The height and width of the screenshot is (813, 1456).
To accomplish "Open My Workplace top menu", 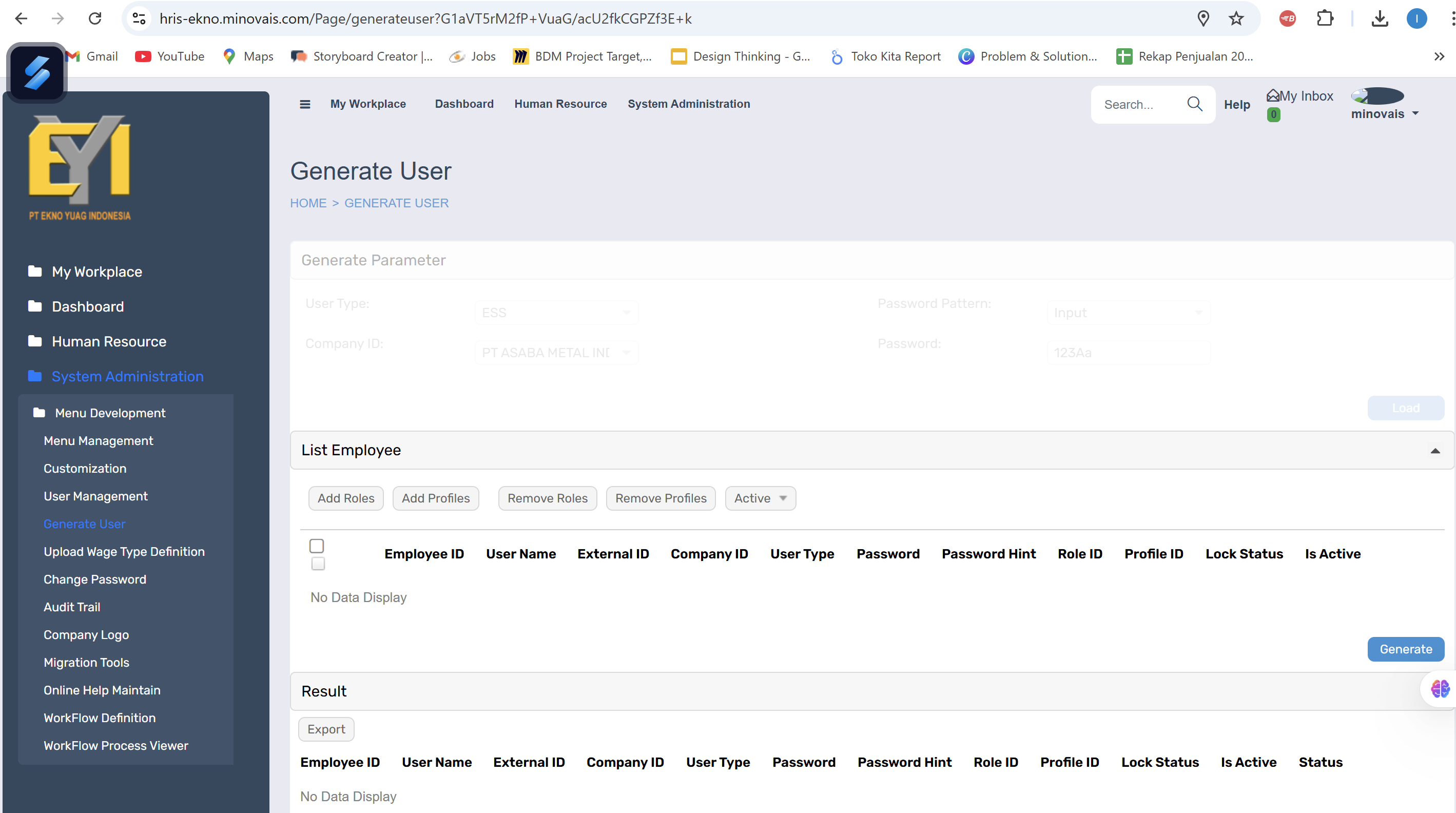I will 368,104.
